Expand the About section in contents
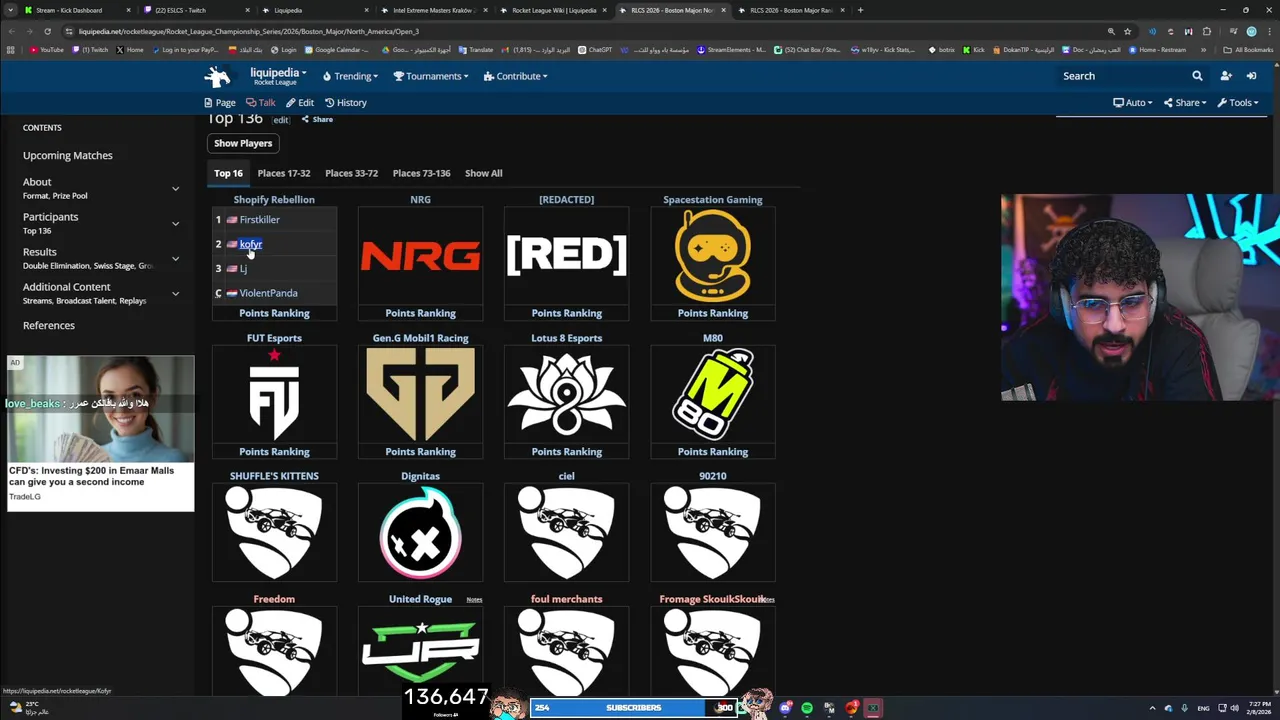 (x=175, y=188)
